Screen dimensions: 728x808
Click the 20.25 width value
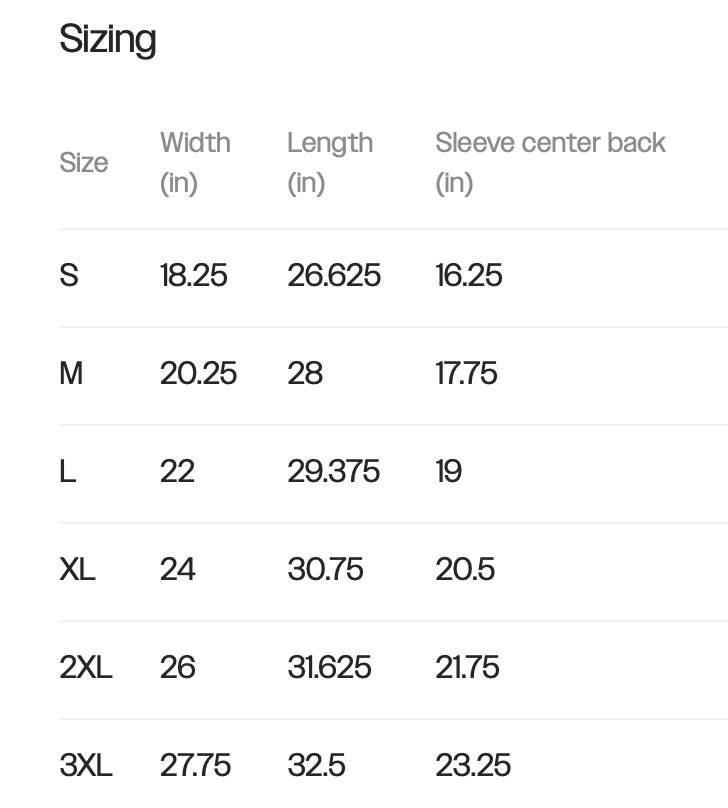198,373
